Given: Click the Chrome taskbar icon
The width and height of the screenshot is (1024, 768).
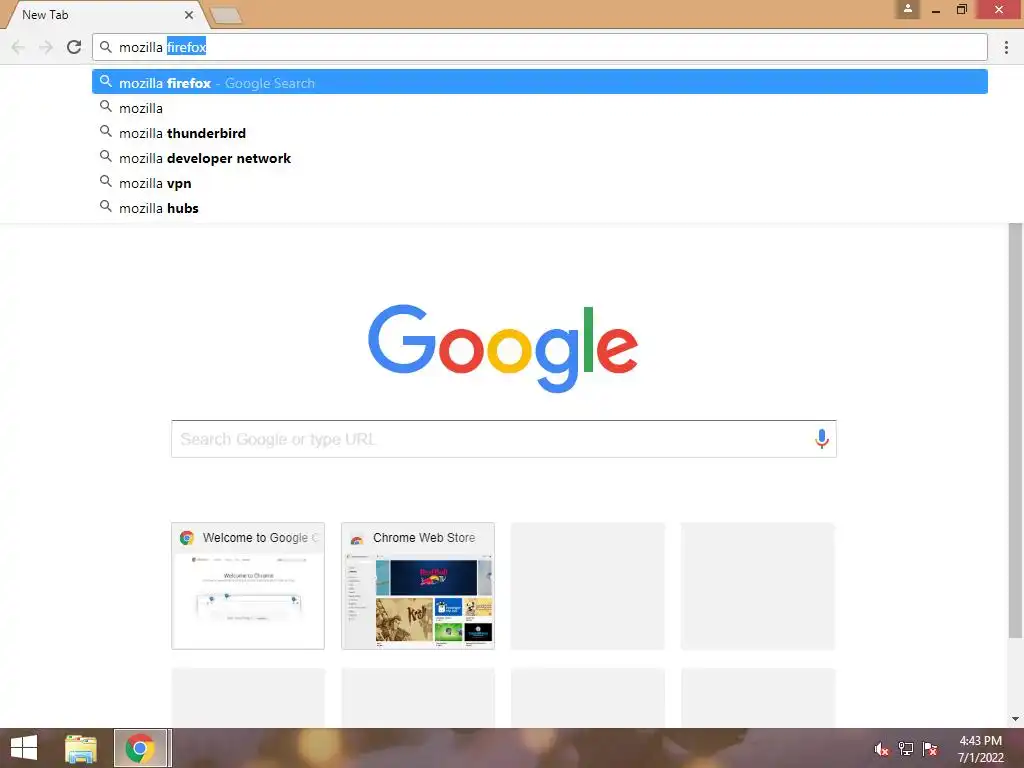Looking at the screenshot, I should (x=140, y=748).
